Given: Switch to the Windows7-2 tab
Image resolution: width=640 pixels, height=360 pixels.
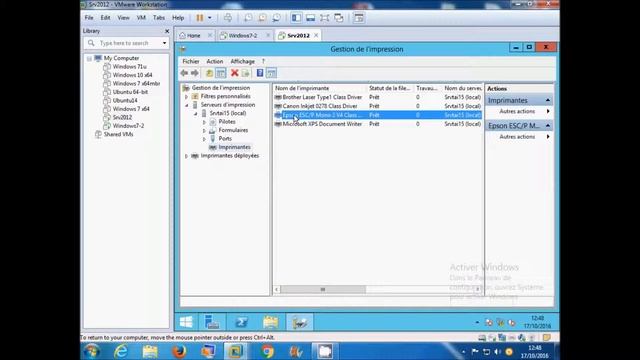Looking at the screenshot, I should click(x=243, y=36).
